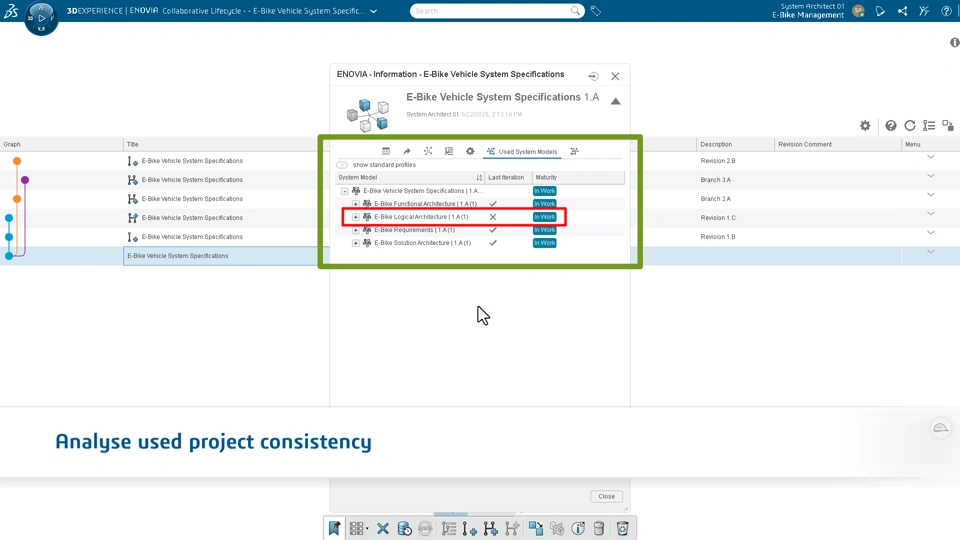Click the Description column header
This screenshot has height=540, width=960.
point(716,144)
